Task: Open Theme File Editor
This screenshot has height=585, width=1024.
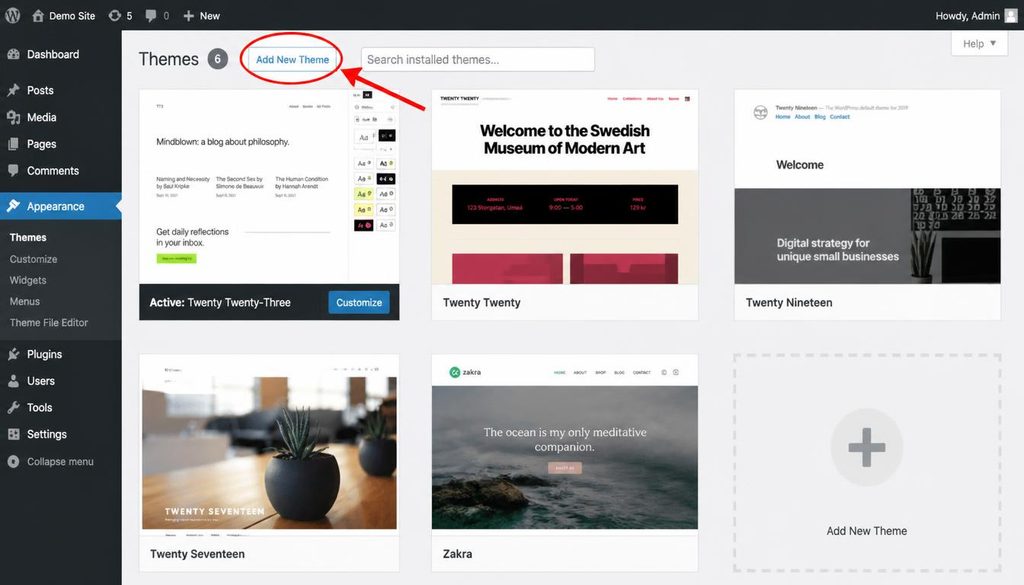Action: [x=49, y=322]
